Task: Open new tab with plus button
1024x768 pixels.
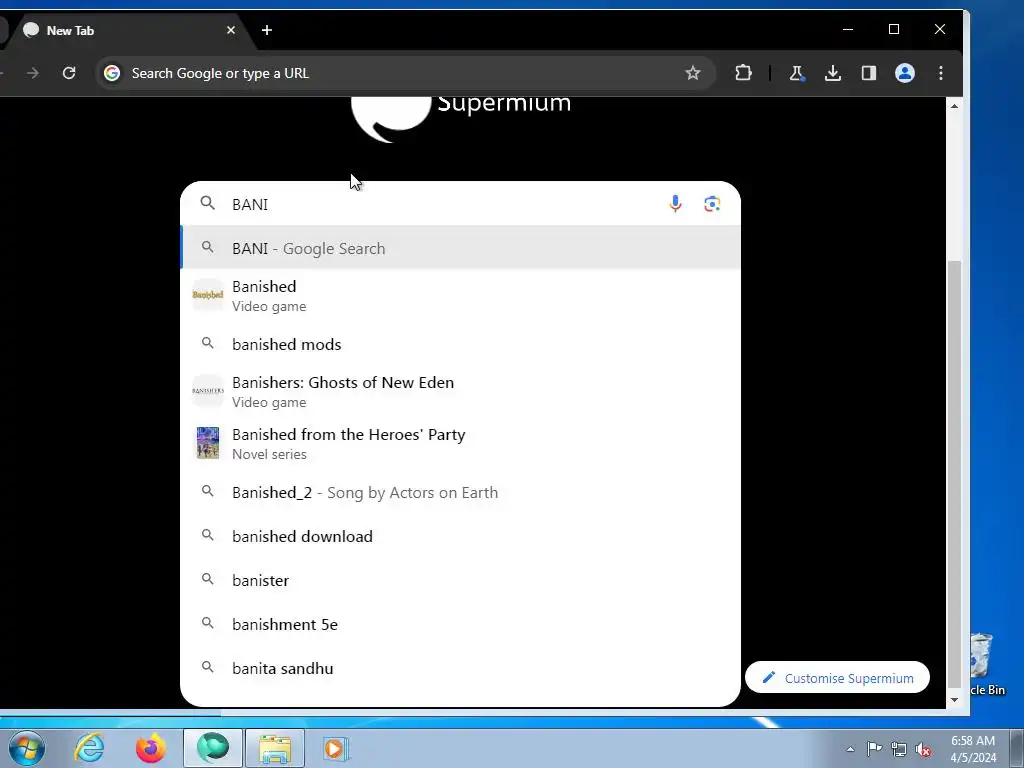Action: [x=266, y=30]
